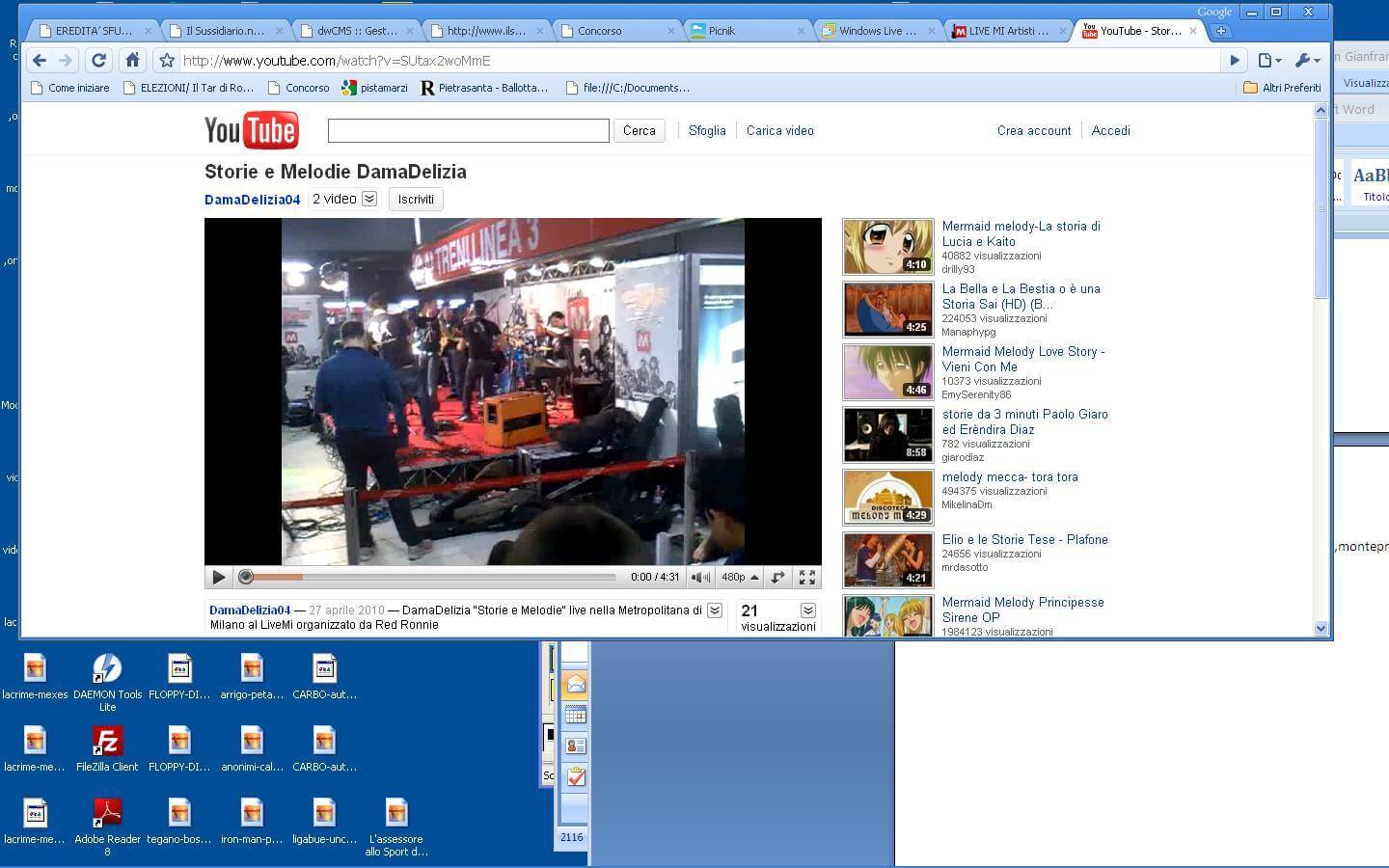Image resolution: width=1389 pixels, height=868 pixels.
Task: Close the YouTube tab
Action: tap(1193, 31)
